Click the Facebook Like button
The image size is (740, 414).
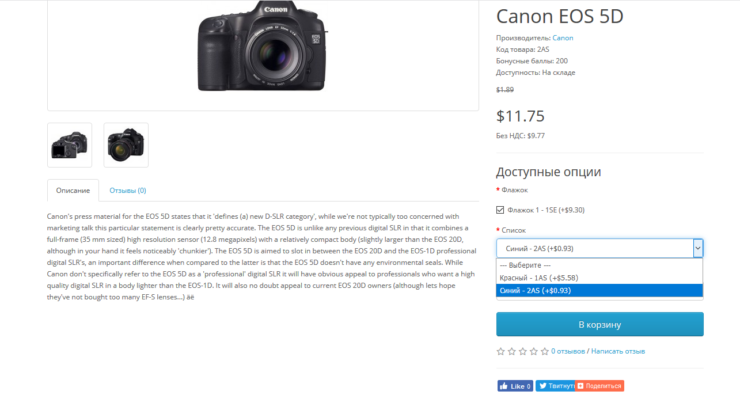(515, 386)
